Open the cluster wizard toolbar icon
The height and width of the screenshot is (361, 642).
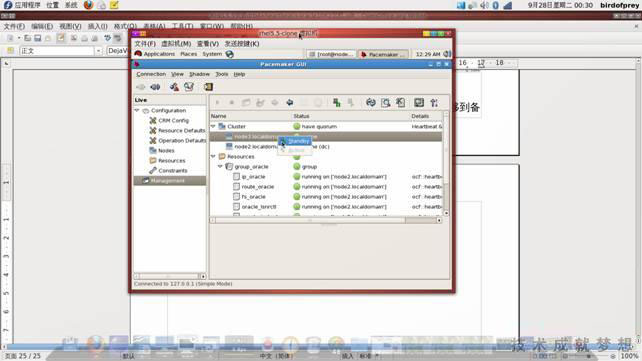174,87
